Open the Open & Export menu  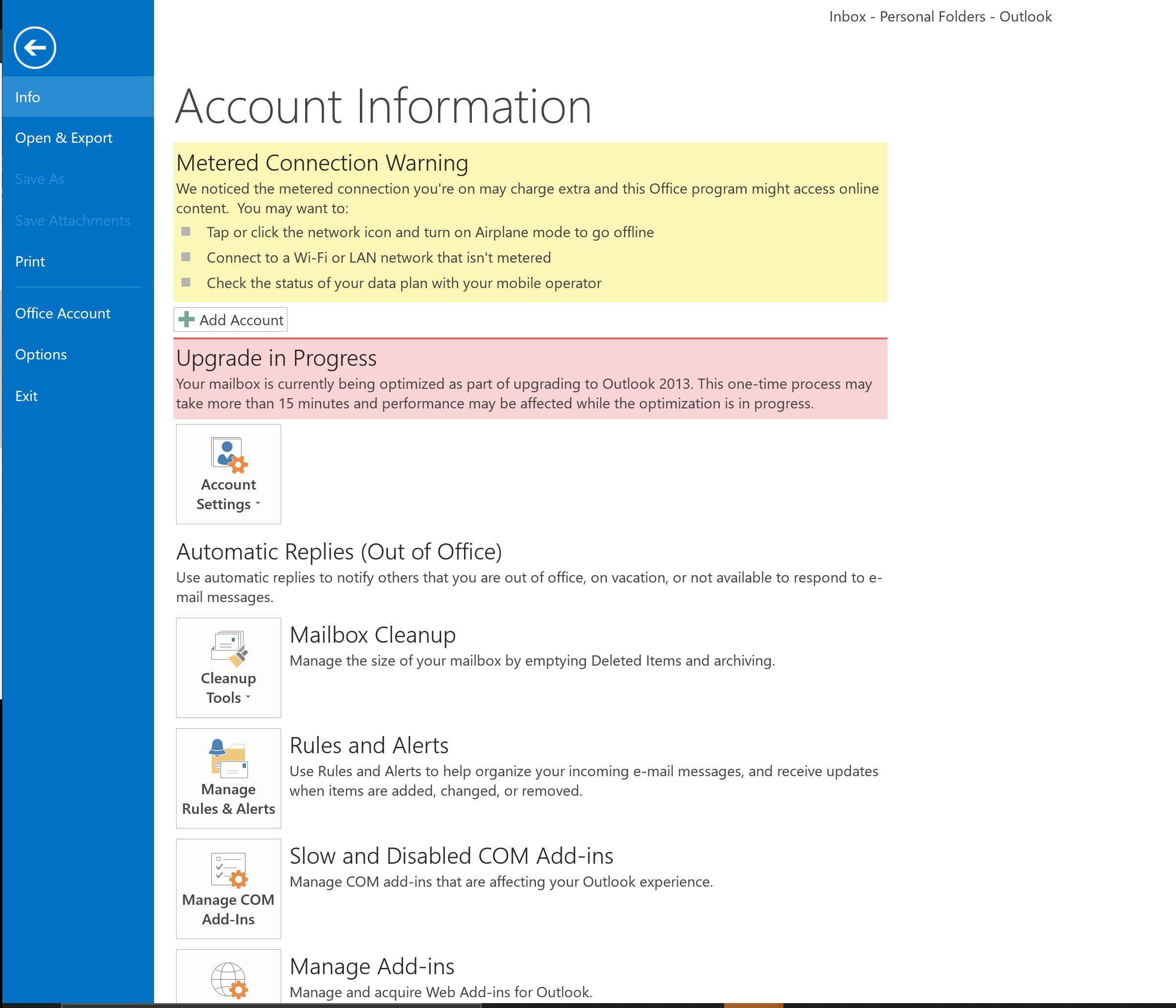(x=64, y=138)
